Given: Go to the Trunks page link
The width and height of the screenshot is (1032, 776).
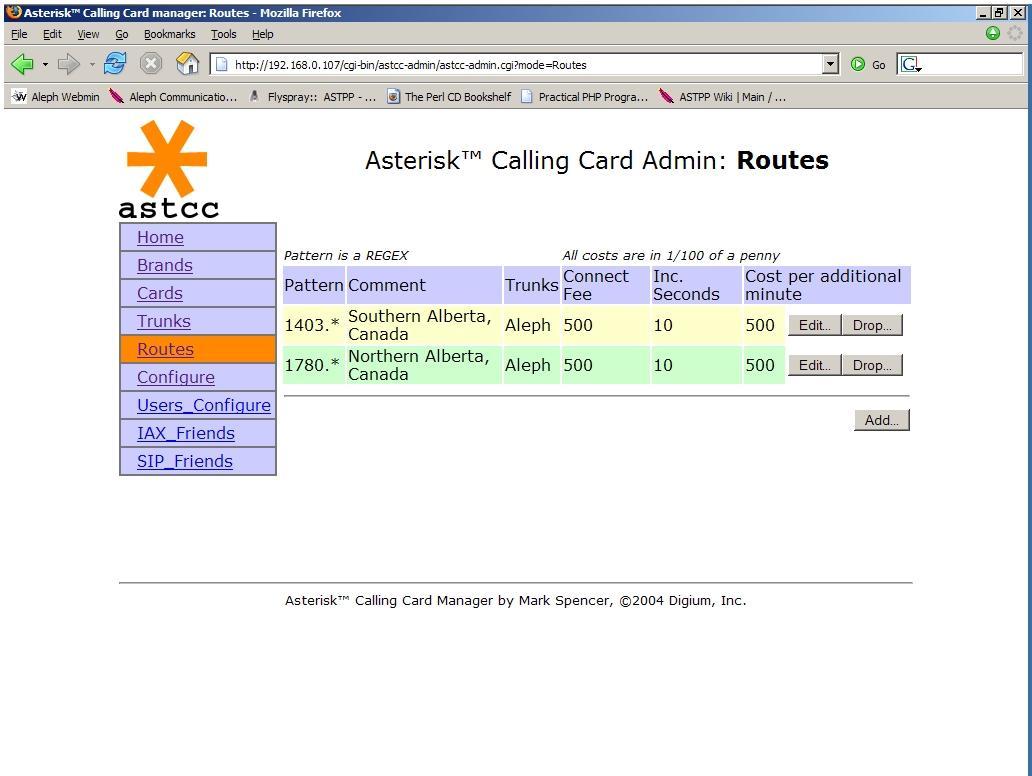Looking at the screenshot, I should point(164,321).
